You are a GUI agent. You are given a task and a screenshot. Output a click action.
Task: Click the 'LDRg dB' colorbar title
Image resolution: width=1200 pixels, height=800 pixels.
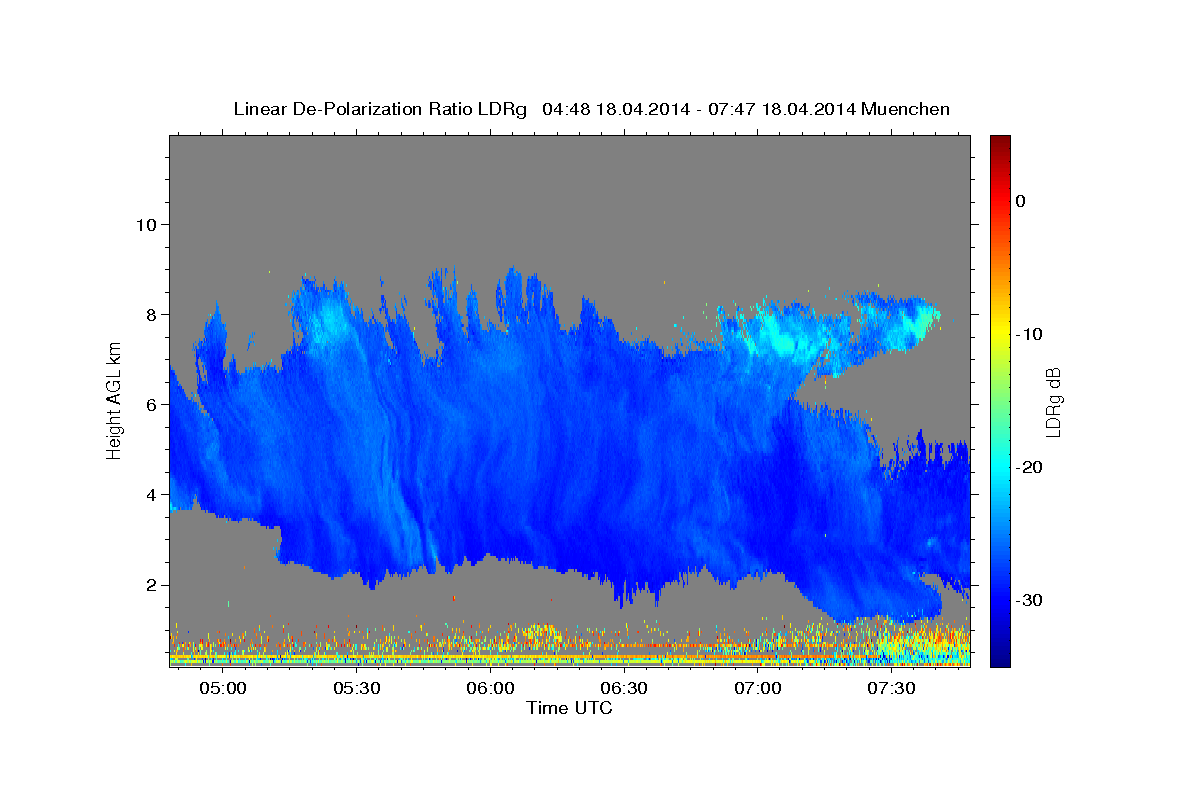point(1053,402)
